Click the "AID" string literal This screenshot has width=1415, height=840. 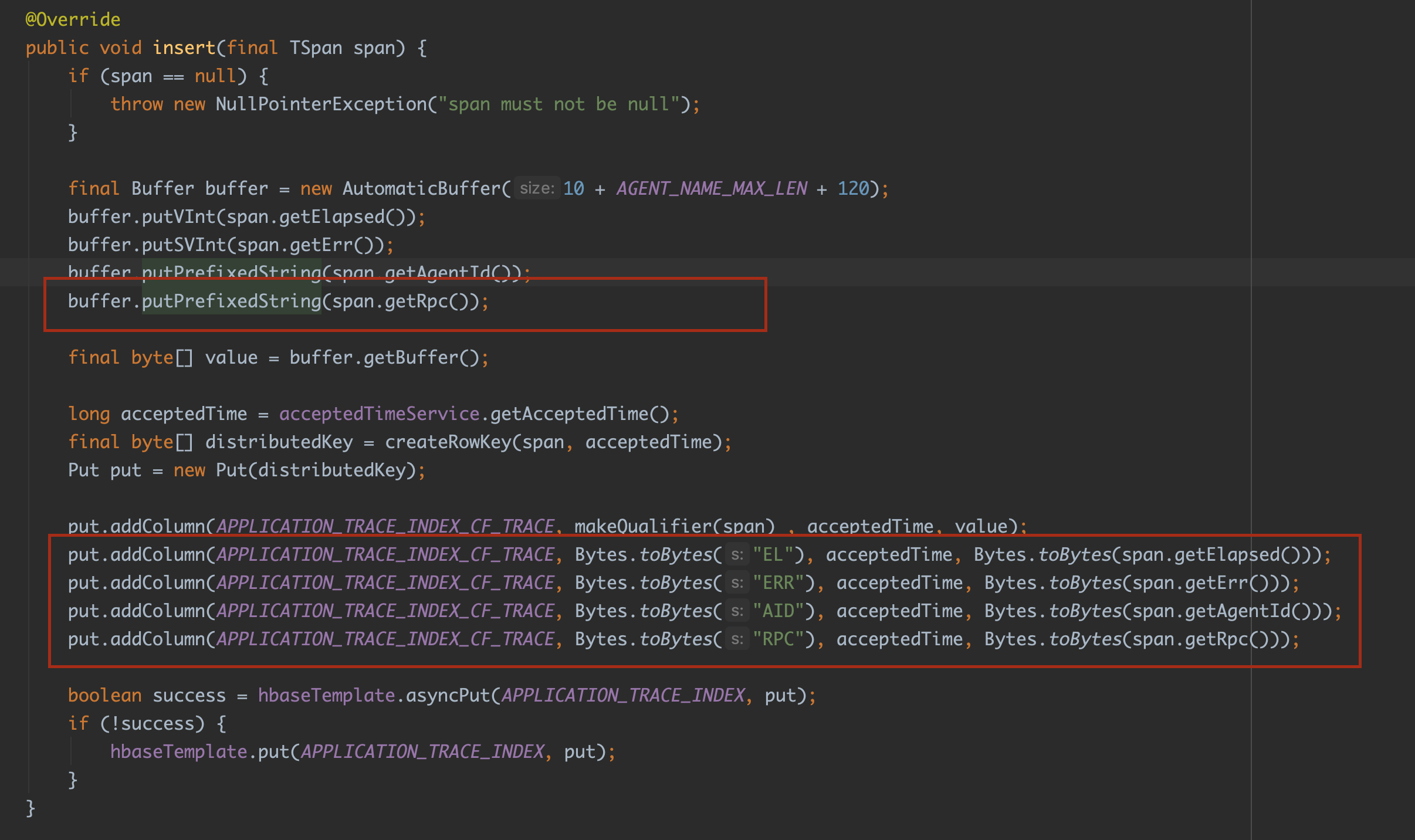(x=778, y=611)
